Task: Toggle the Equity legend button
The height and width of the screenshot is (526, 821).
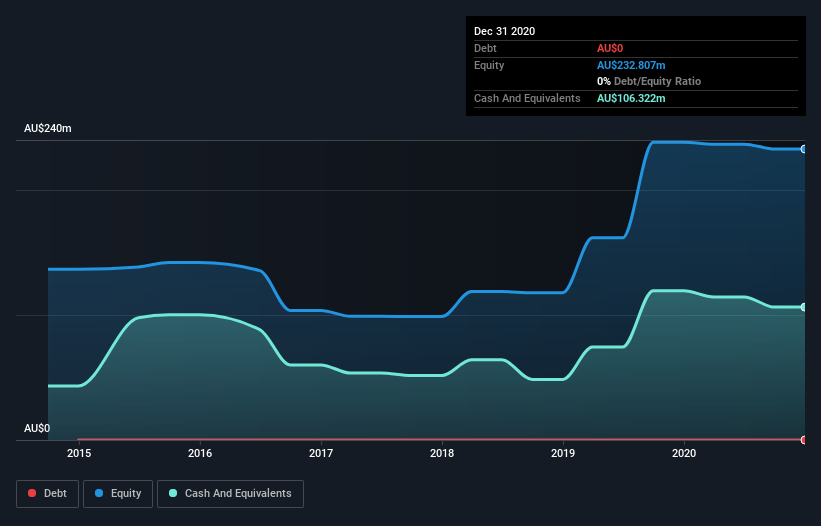Action: 118,494
